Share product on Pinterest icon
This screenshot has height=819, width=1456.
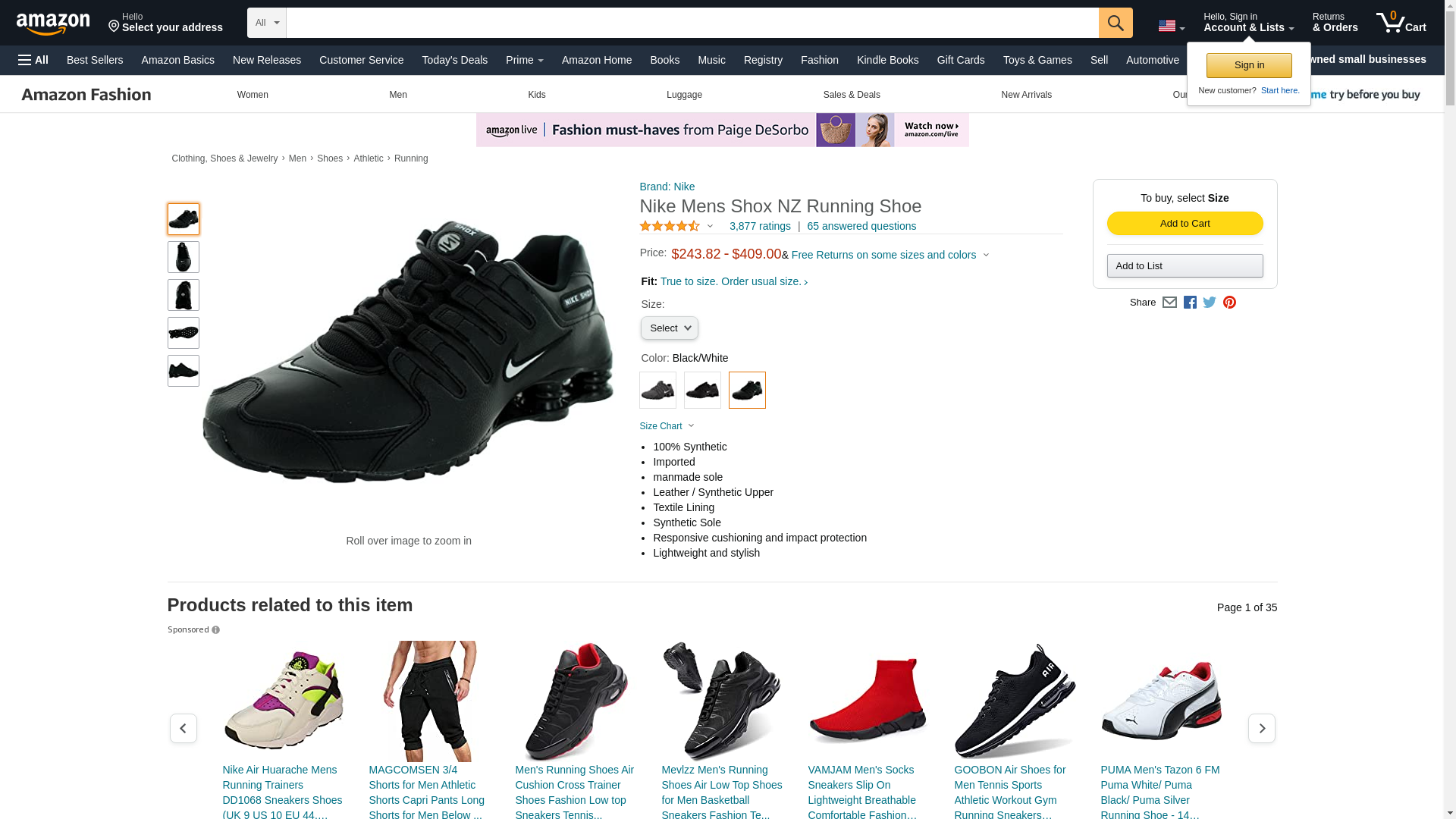click(1229, 303)
